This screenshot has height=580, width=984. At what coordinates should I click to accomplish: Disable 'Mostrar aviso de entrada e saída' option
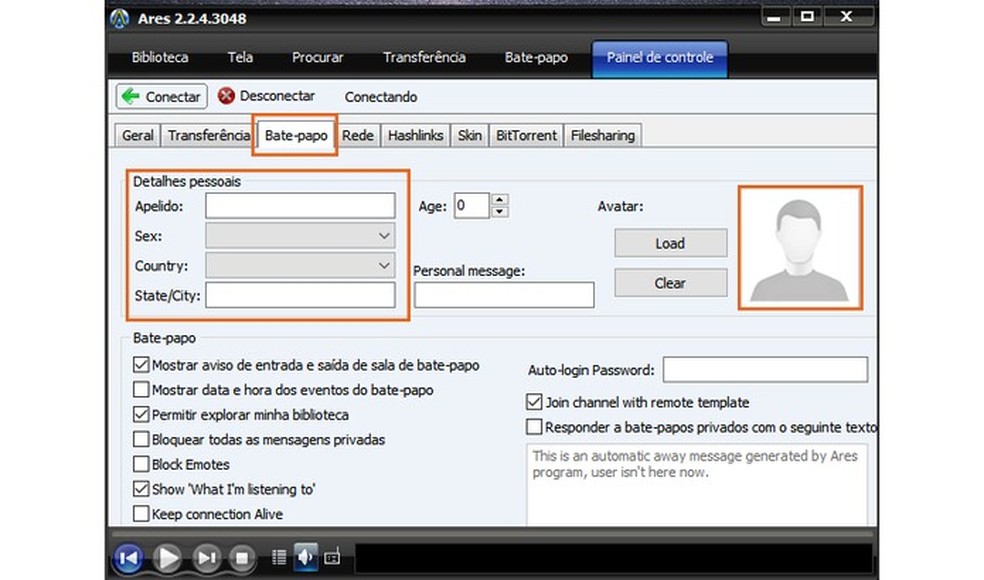[x=141, y=365]
